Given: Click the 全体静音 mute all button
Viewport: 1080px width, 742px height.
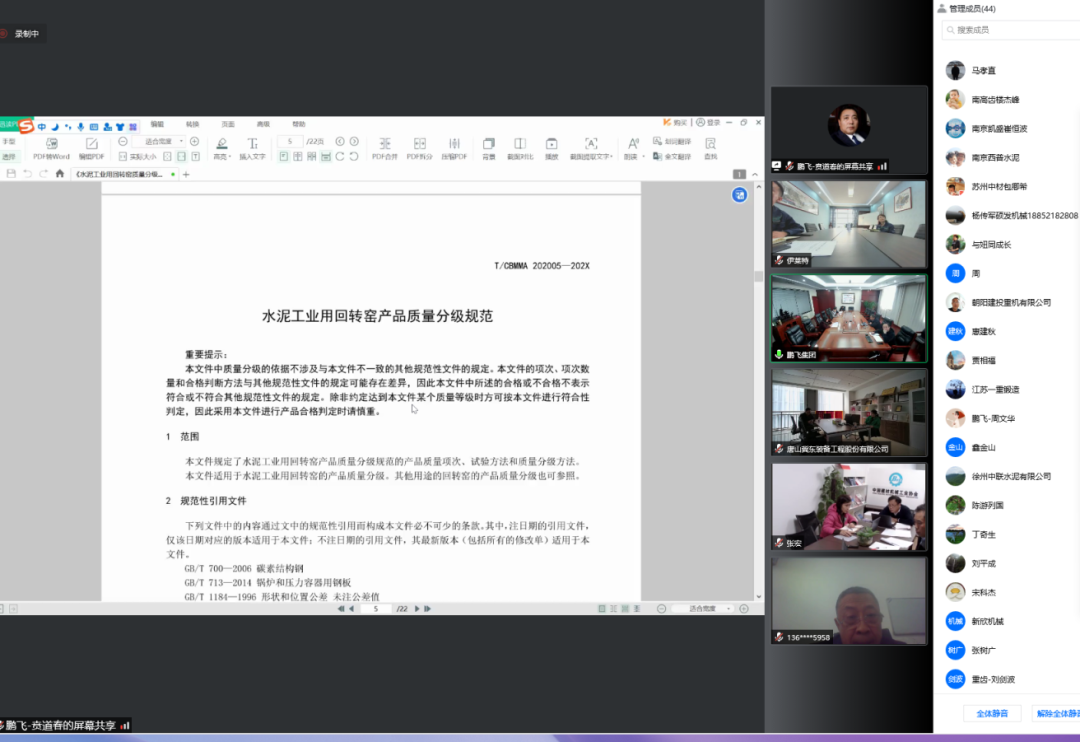Looking at the screenshot, I should [x=992, y=714].
